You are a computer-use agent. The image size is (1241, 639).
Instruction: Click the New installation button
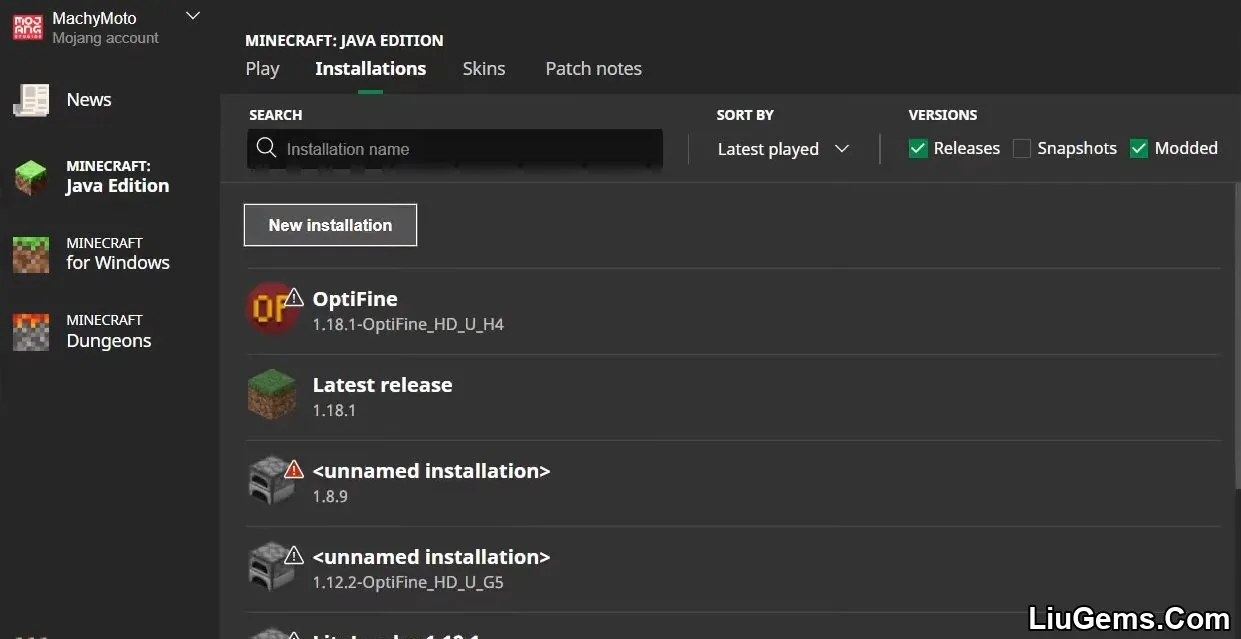click(330, 225)
